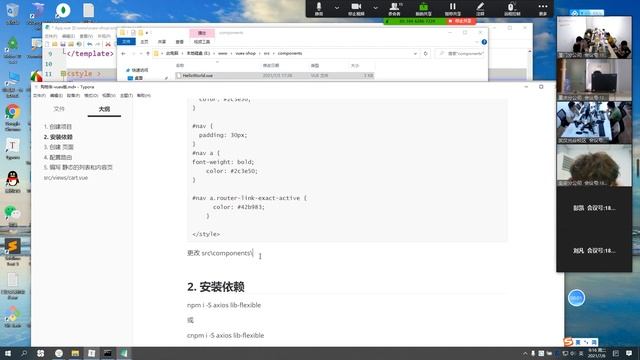The height and width of the screenshot is (360, 640).
Task: Go to outline item 4. 配置路由
Action: click(x=58, y=157)
